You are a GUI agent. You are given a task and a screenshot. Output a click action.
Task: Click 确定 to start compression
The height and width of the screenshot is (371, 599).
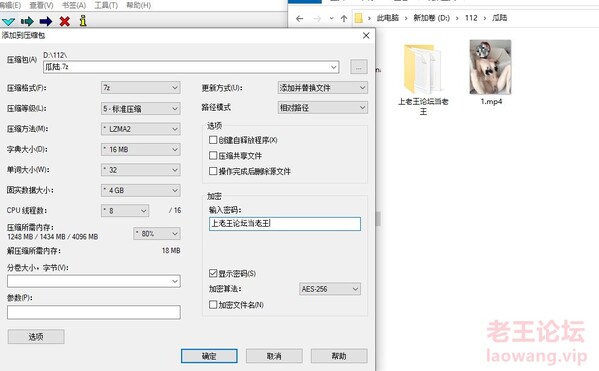[x=209, y=356]
